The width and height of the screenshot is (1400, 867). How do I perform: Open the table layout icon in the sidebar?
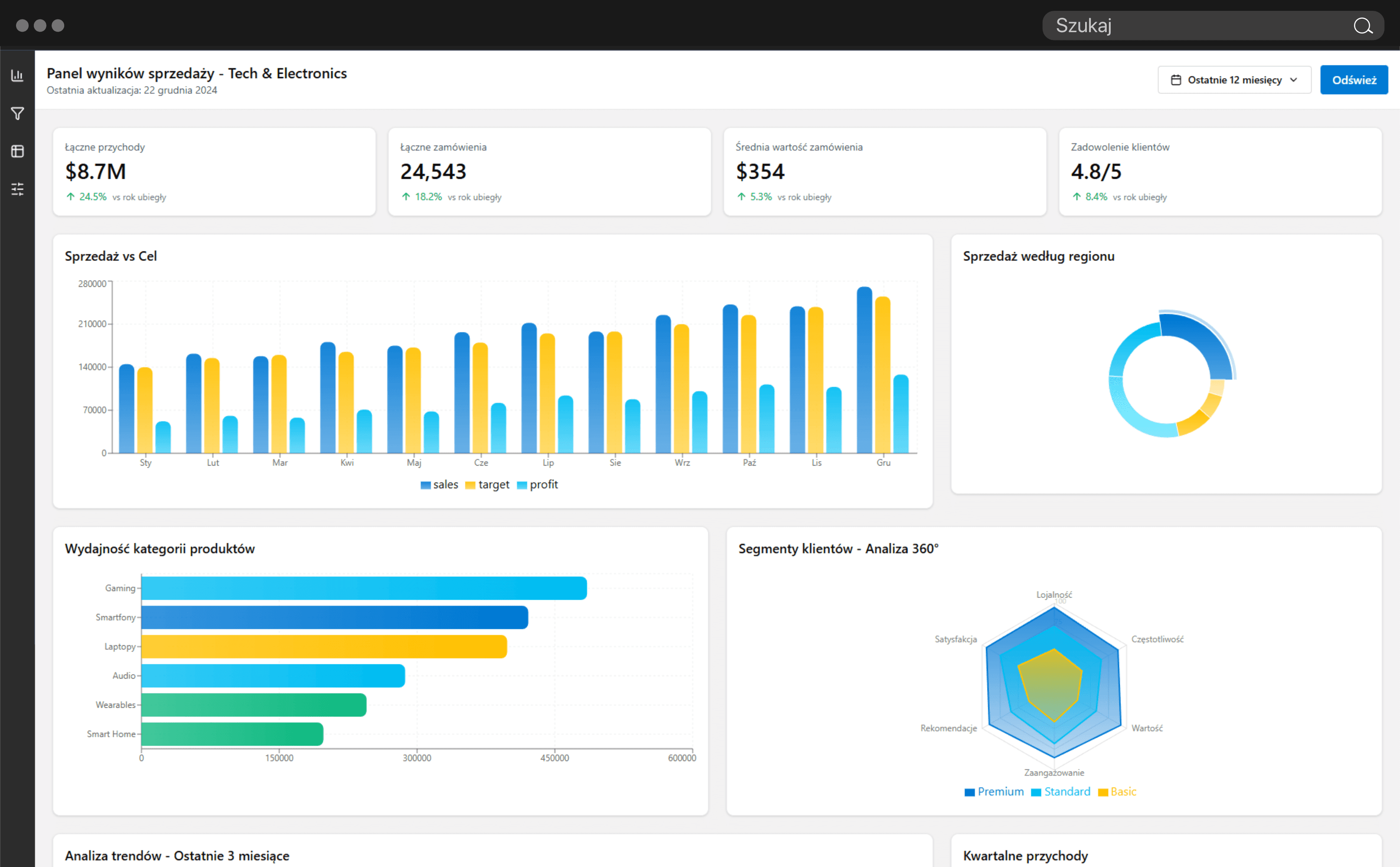(x=17, y=151)
